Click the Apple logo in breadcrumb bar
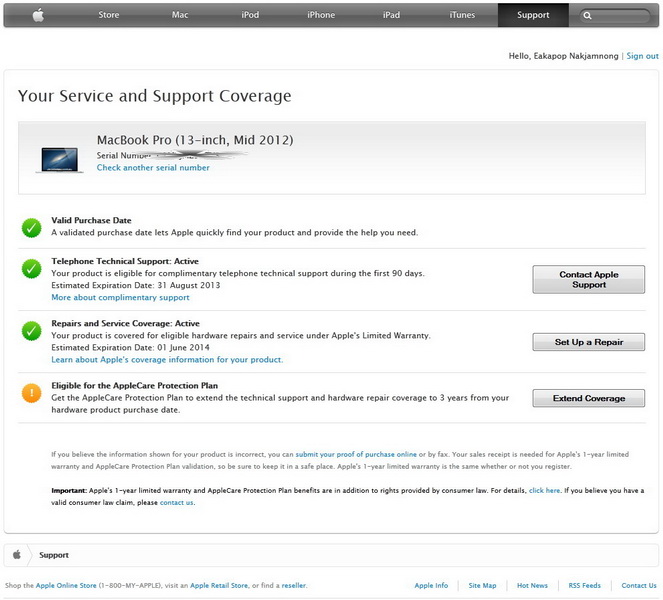 click(17, 554)
